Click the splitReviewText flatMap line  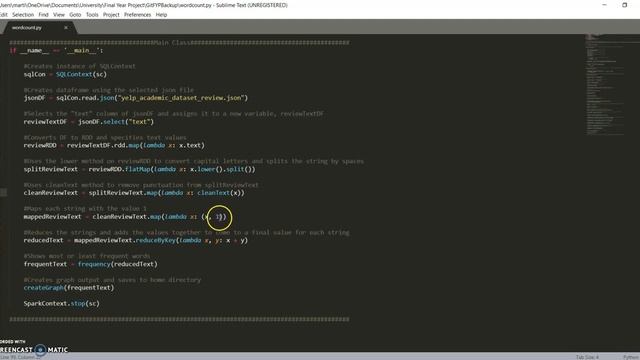pos(140,169)
